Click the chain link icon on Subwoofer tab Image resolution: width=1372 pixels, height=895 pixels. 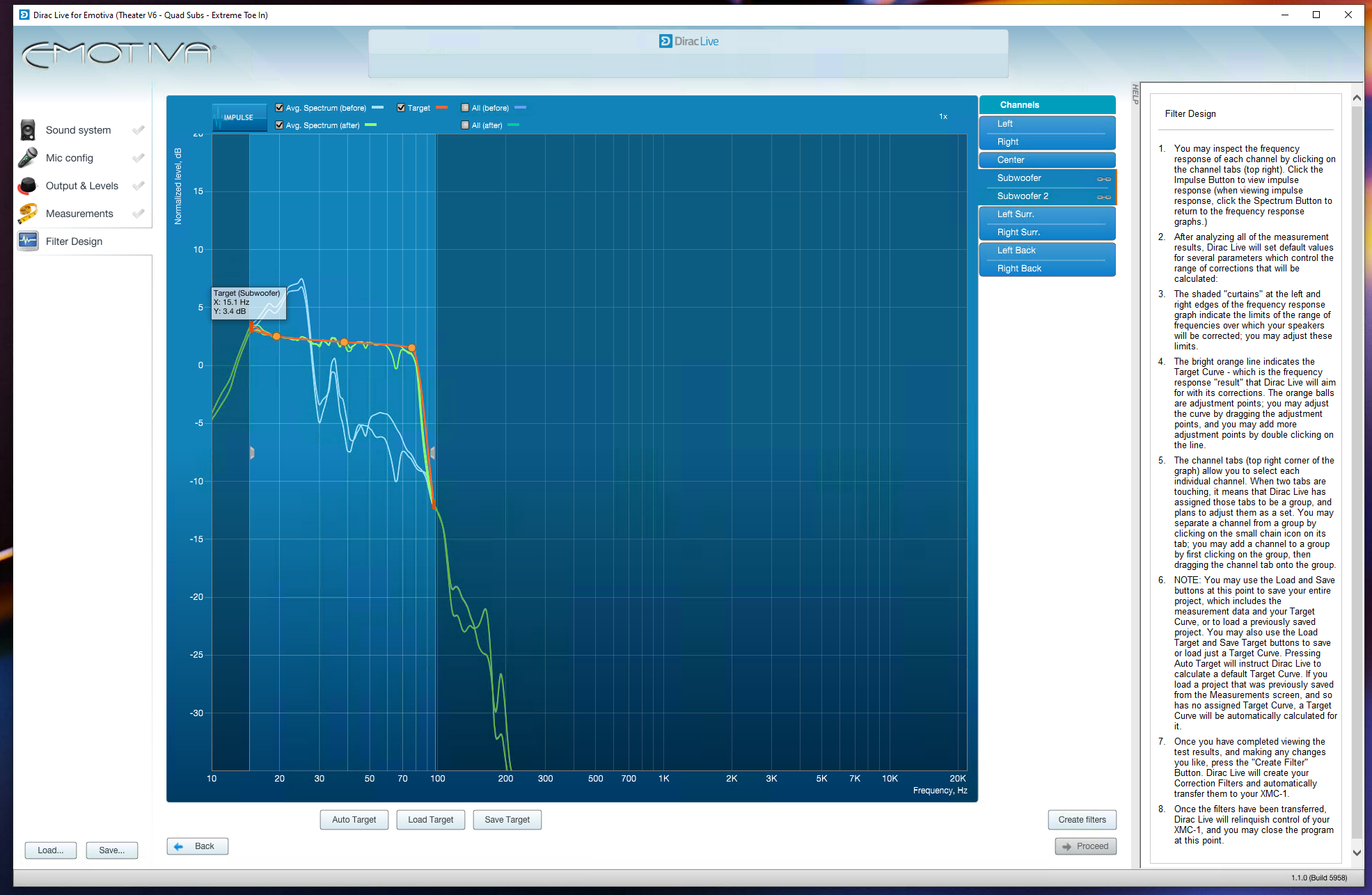tap(1103, 179)
